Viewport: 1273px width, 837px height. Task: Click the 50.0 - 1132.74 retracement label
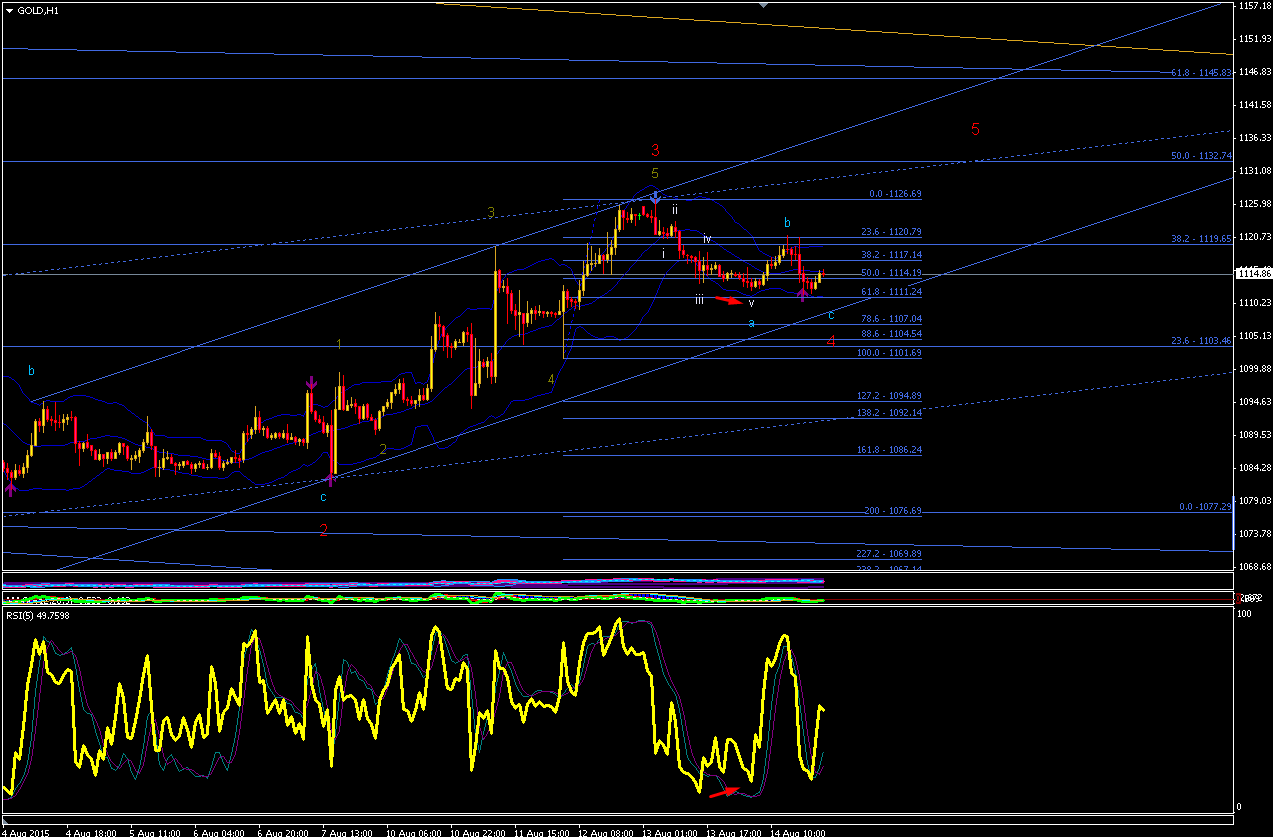pyautogui.click(x=1200, y=156)
